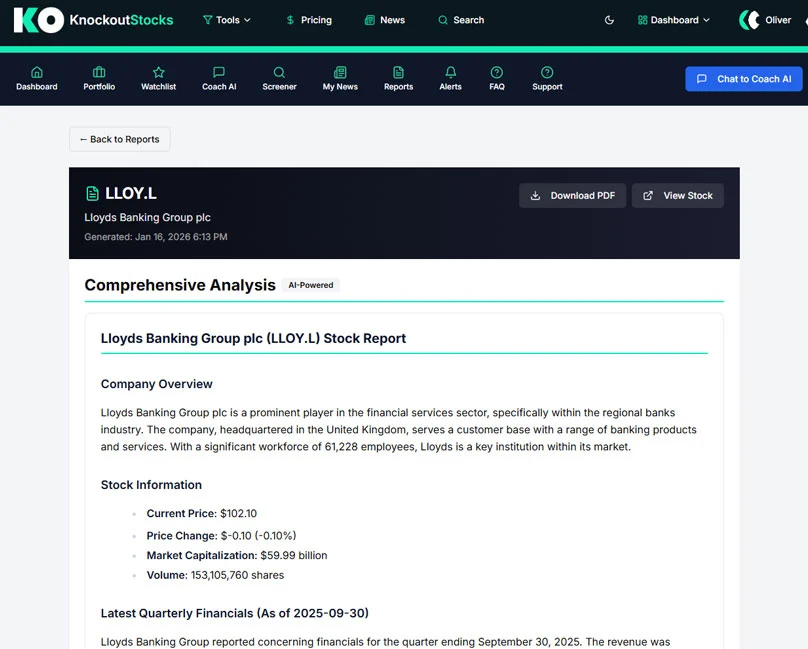The width and height of the screenshot is (808, 649).
Task: Click the Dashboard home icon
Action: (x=37, y=72)
